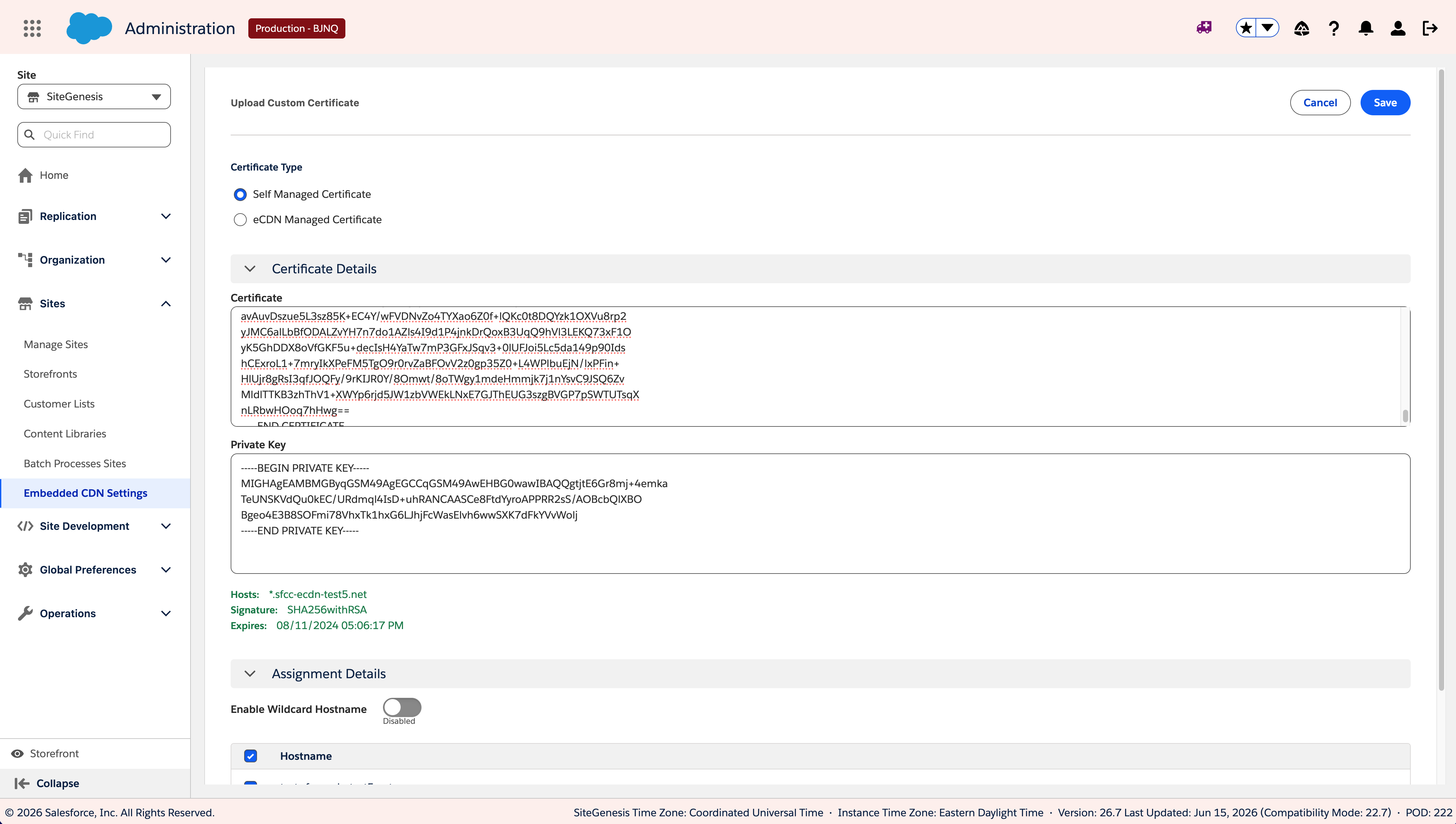Click the SHA256withRSA signature value
1456x824 pixels.
[x=327, y=610]
